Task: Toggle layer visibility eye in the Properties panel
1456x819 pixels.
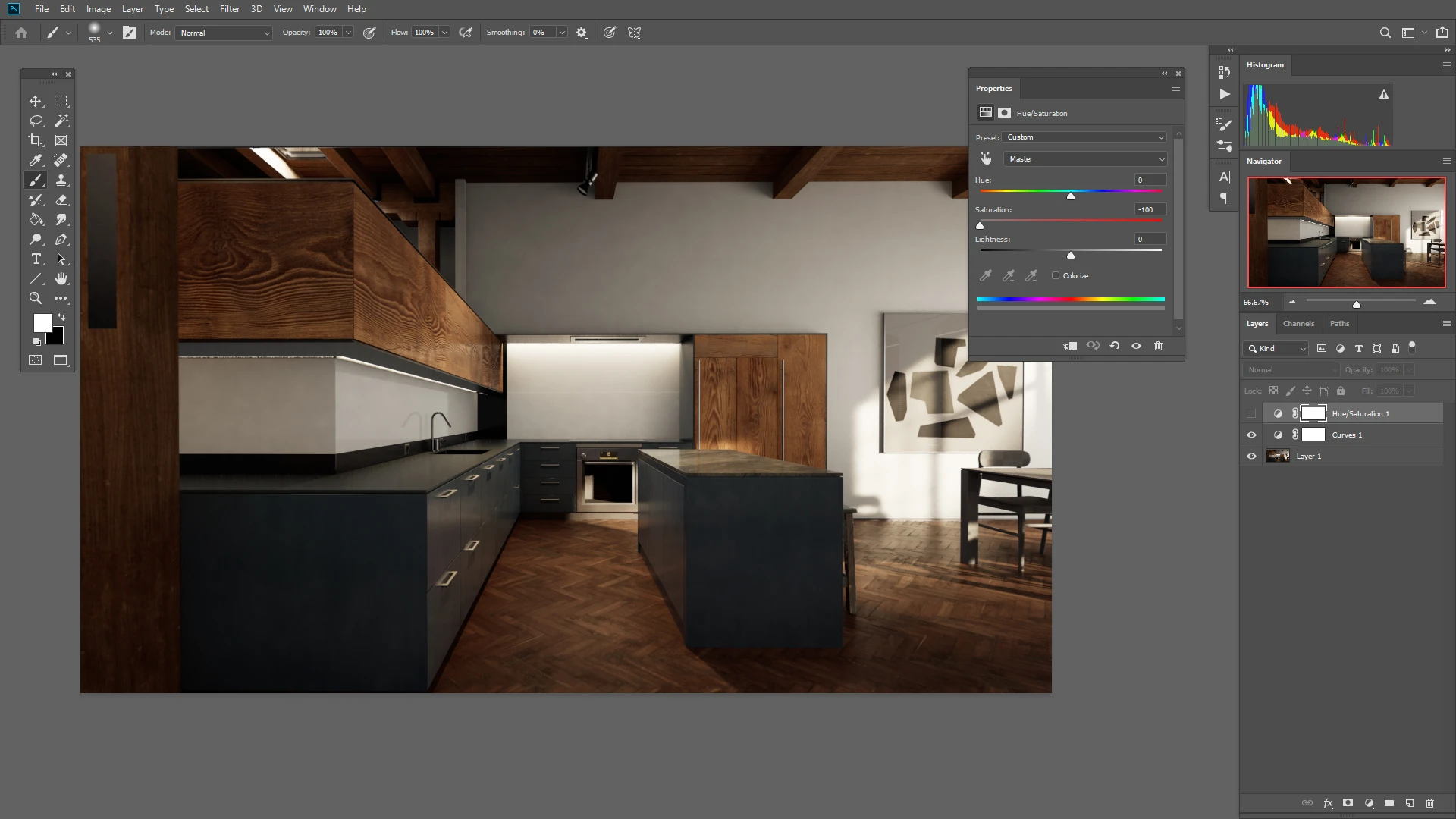Action: pyautogui.click(x=1136, y=346)
